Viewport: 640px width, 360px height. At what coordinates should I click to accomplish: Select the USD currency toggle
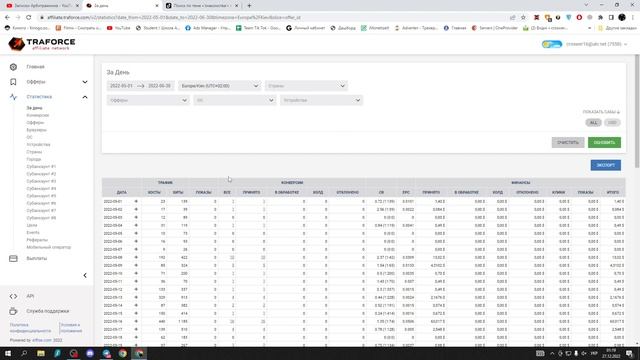pos(612,123)
